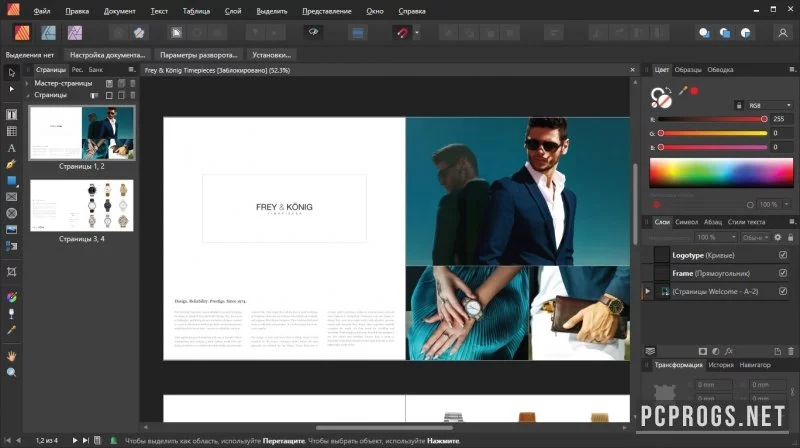Screen dimensions: 800x448
Task: Open the Color panel options menu
Action: [792, 69]
